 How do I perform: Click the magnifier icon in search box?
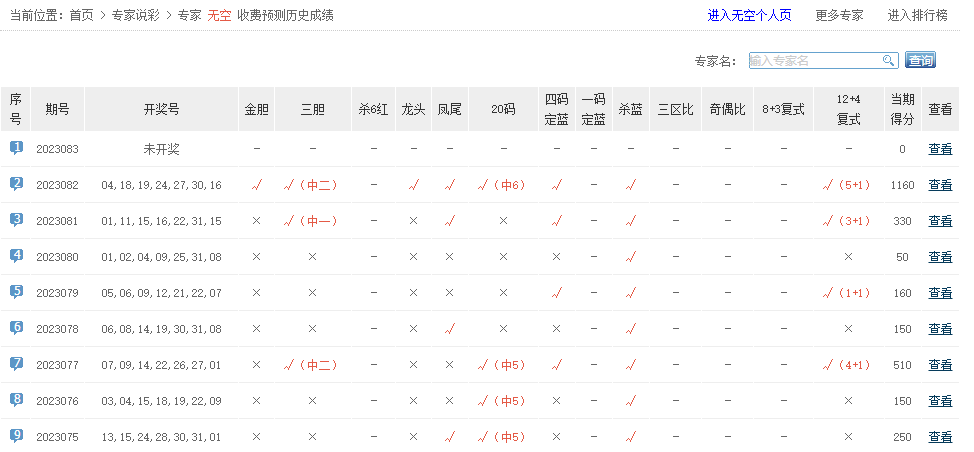[888, 61]
